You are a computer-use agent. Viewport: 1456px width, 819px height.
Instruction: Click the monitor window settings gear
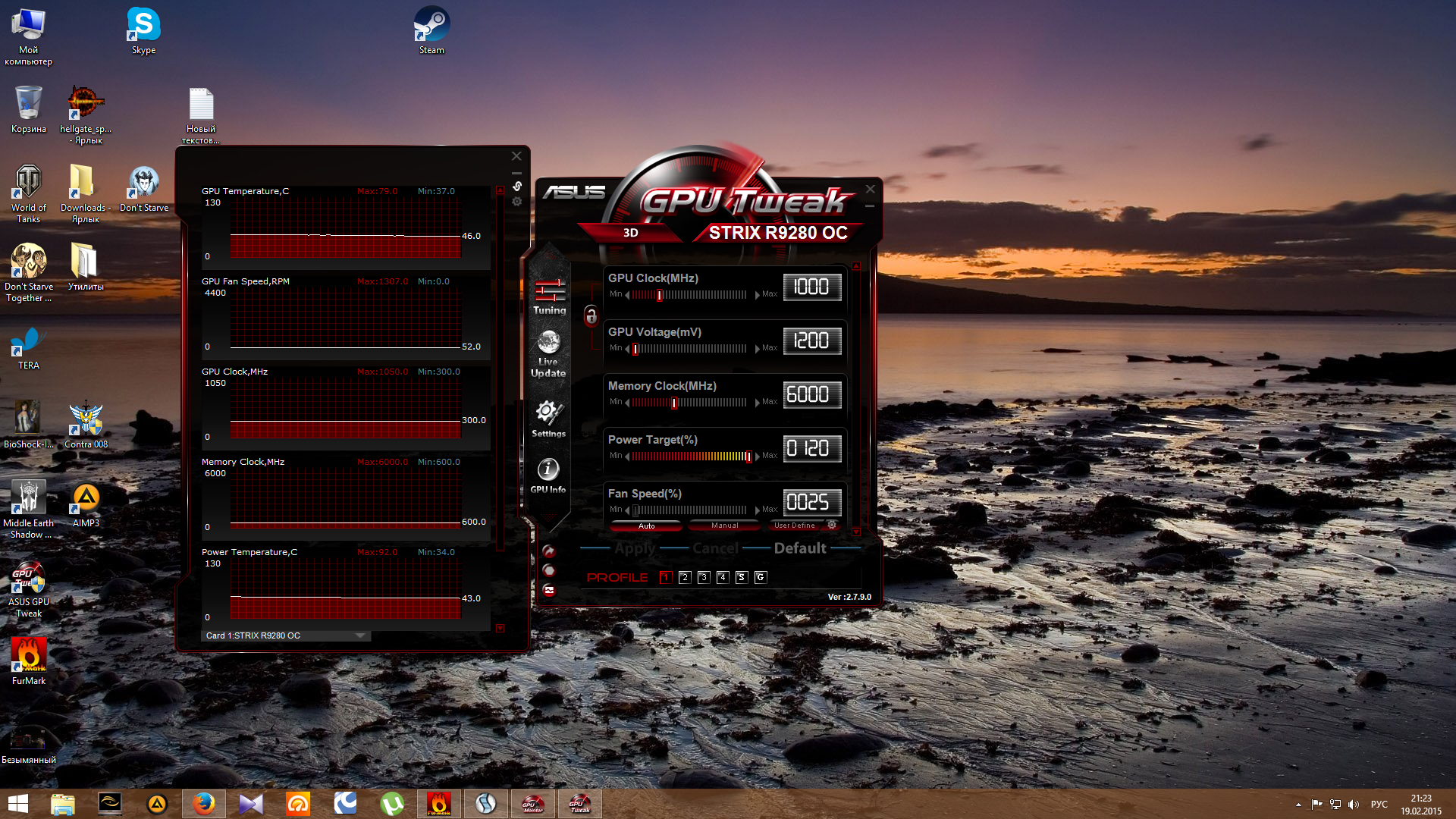coord(517,202)
